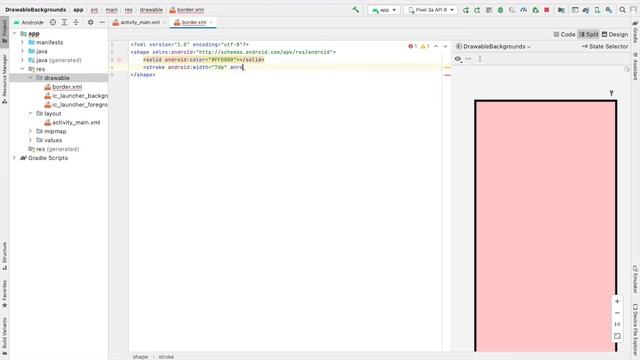Click the Collapse All icon in Project panel
640x360 pixels.
(76, 22)
